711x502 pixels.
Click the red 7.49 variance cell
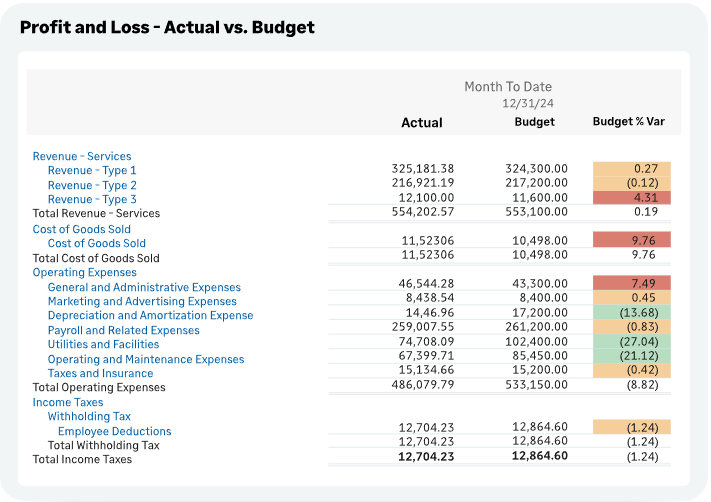(632, 283)
